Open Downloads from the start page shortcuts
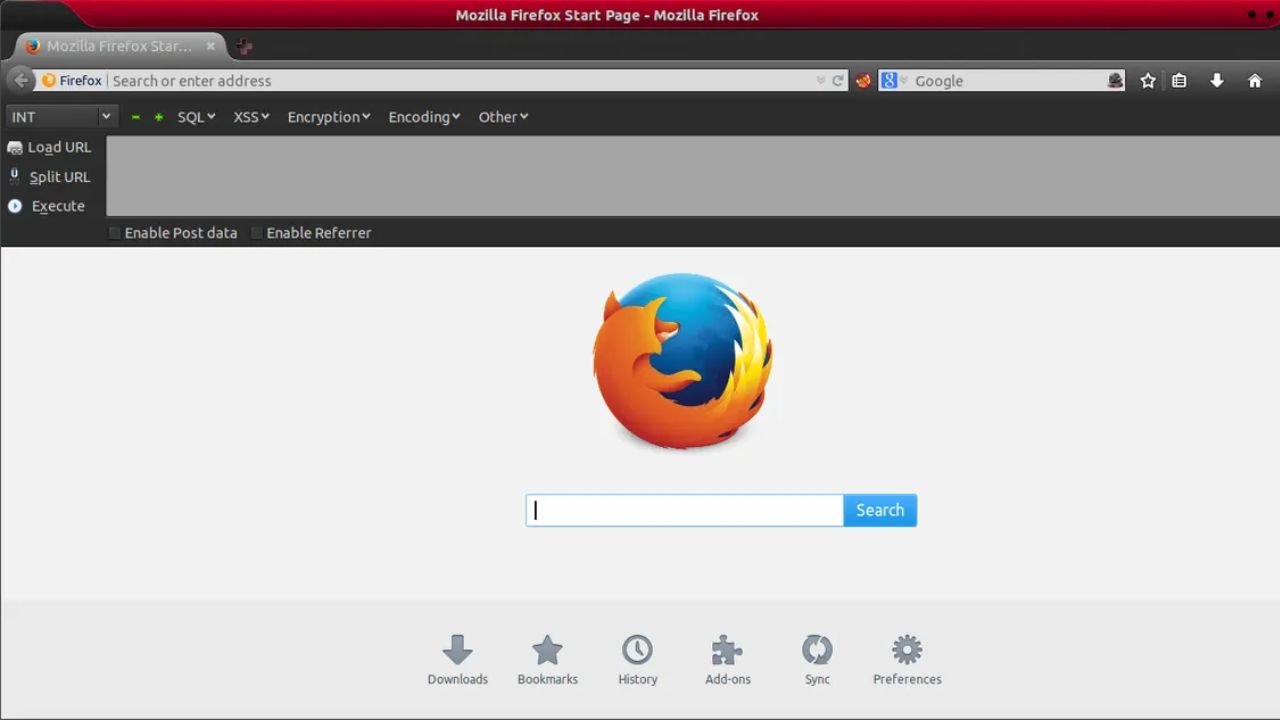1280x720 pixels. (458, 660)
